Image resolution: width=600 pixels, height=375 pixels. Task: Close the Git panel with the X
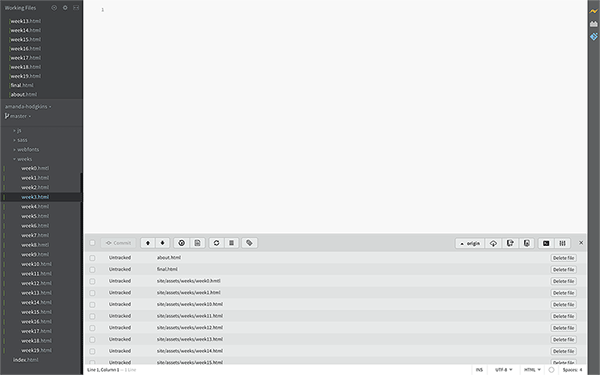click(x=581, y=243)
